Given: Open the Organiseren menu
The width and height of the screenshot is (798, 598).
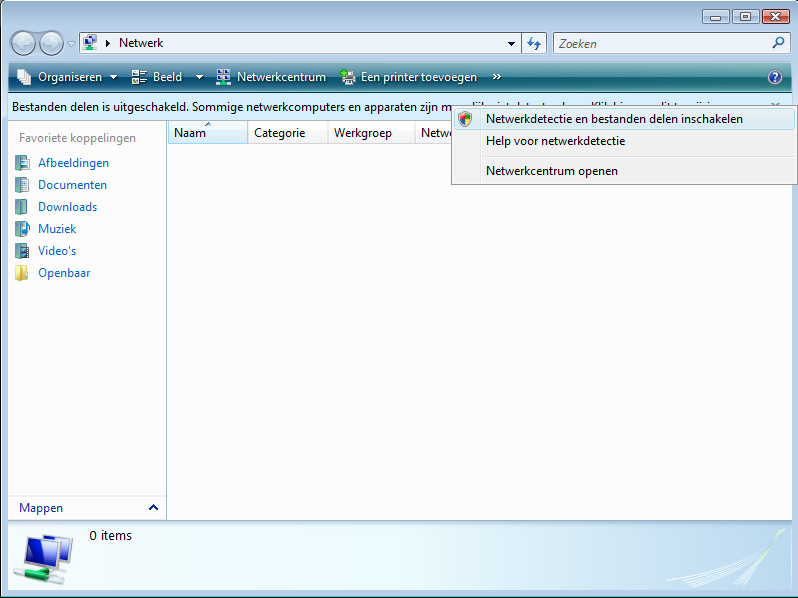Looking at the screenshot, I should tap(67, 77).
